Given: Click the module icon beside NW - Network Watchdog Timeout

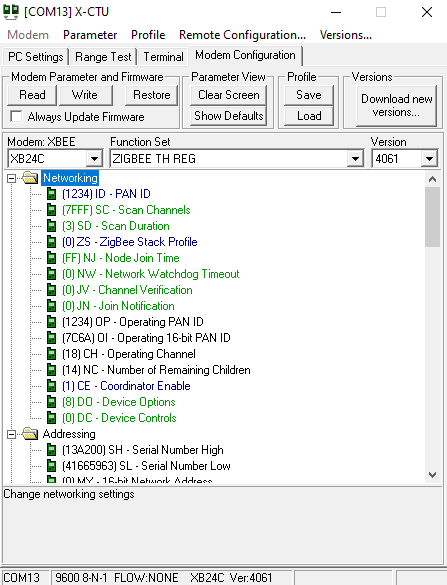Looking at the screenshot, I should coord(51,274).
